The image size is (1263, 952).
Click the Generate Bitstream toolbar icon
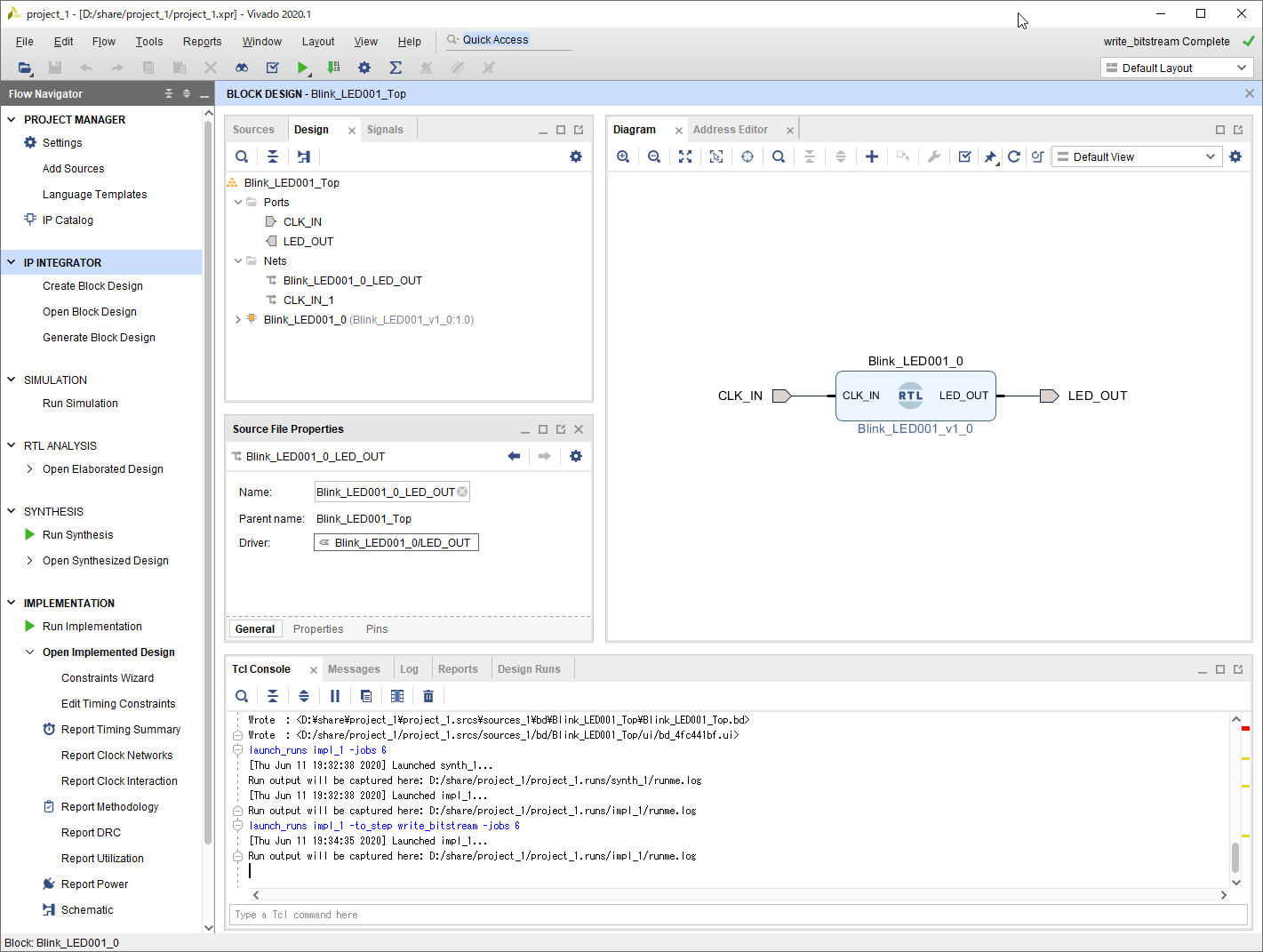333,68
